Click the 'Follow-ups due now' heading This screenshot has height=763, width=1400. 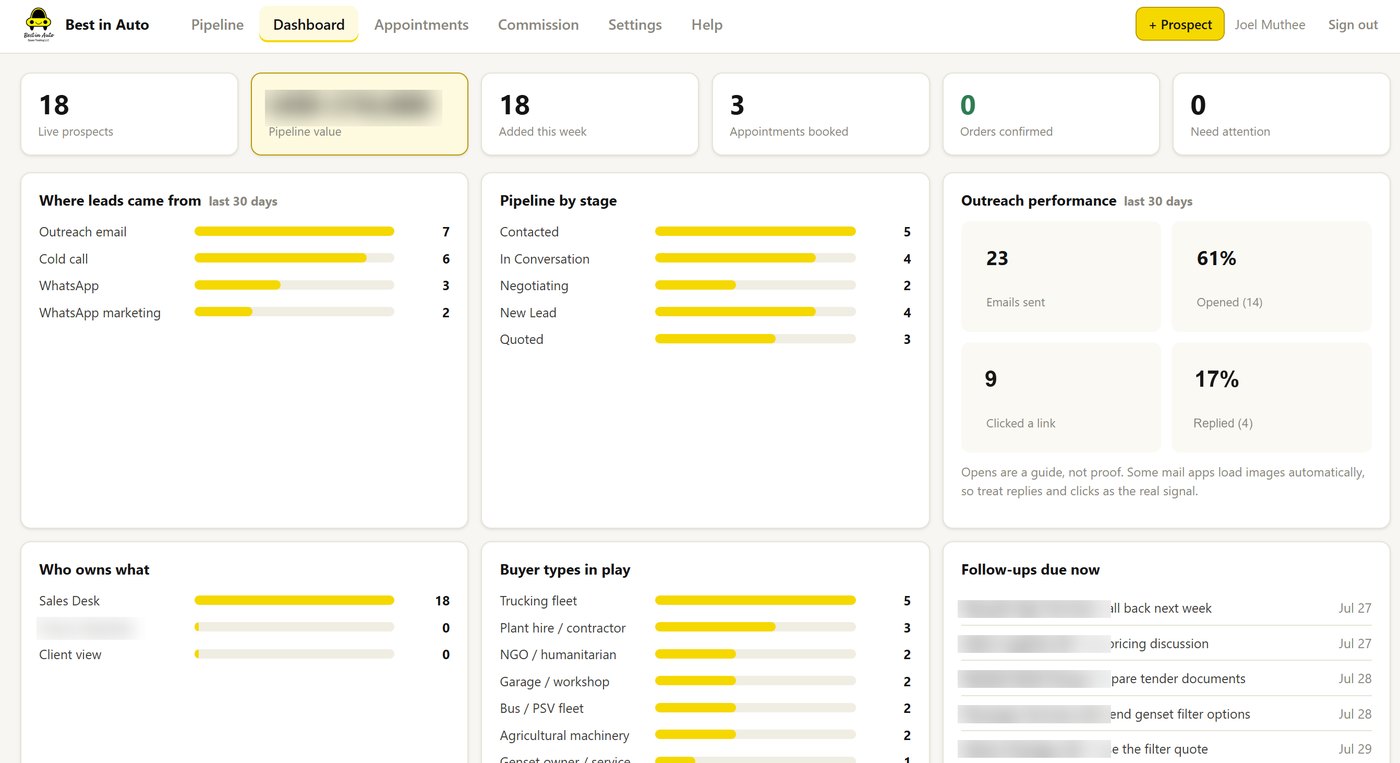[x=1030, y=570]
